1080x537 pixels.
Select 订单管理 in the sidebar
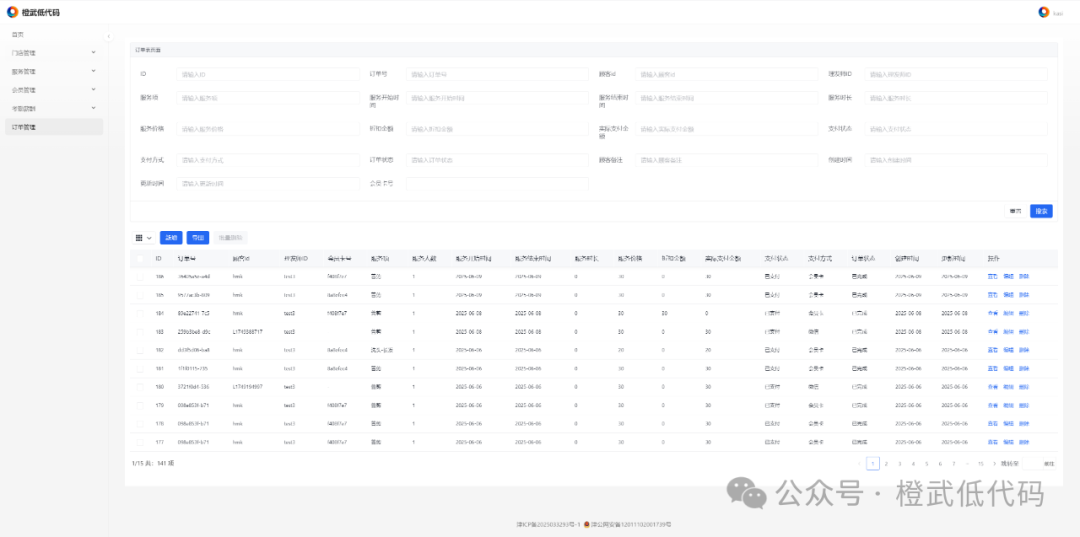54,127
